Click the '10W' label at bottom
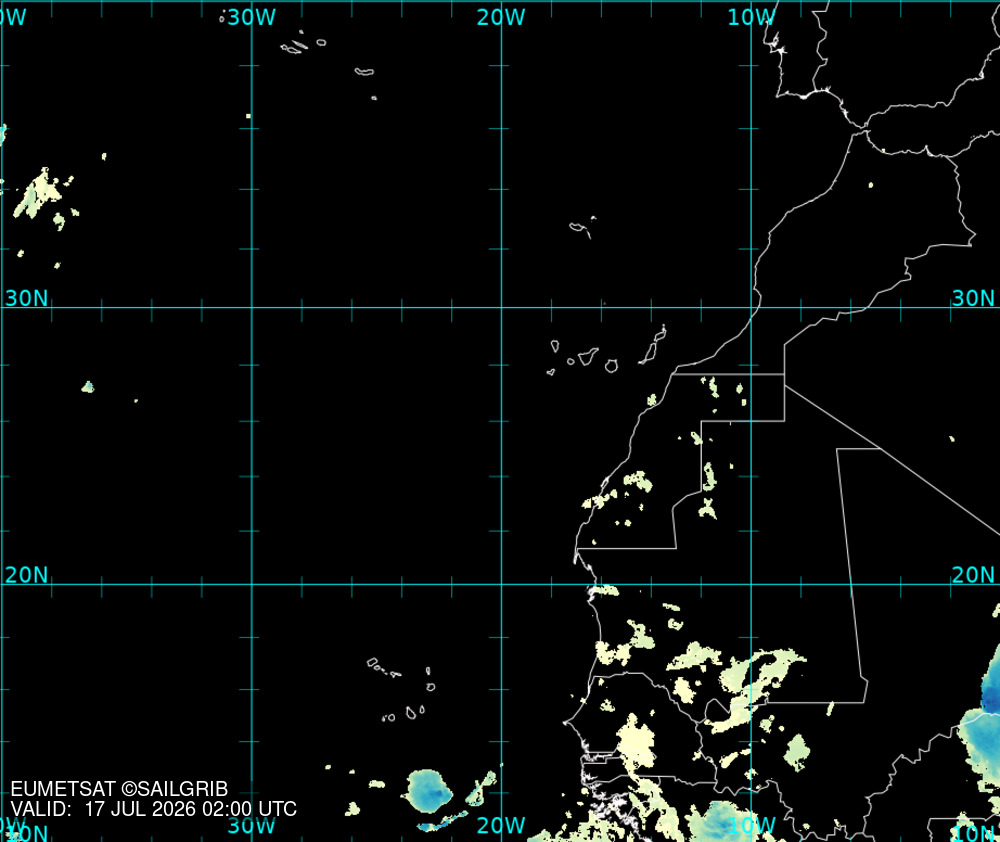 point(751,825)
